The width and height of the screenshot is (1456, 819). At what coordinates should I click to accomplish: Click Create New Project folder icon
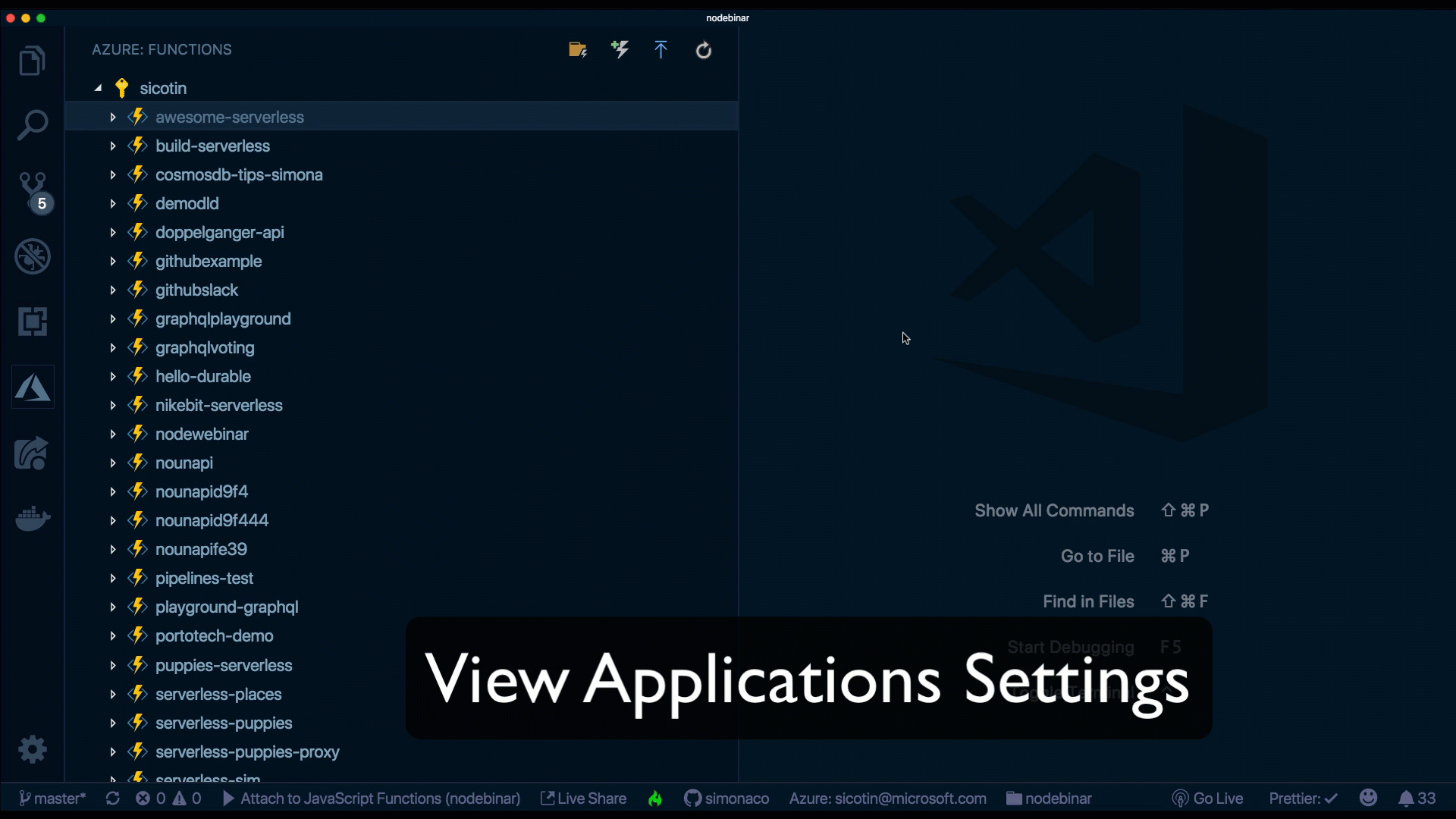[578, 50]
